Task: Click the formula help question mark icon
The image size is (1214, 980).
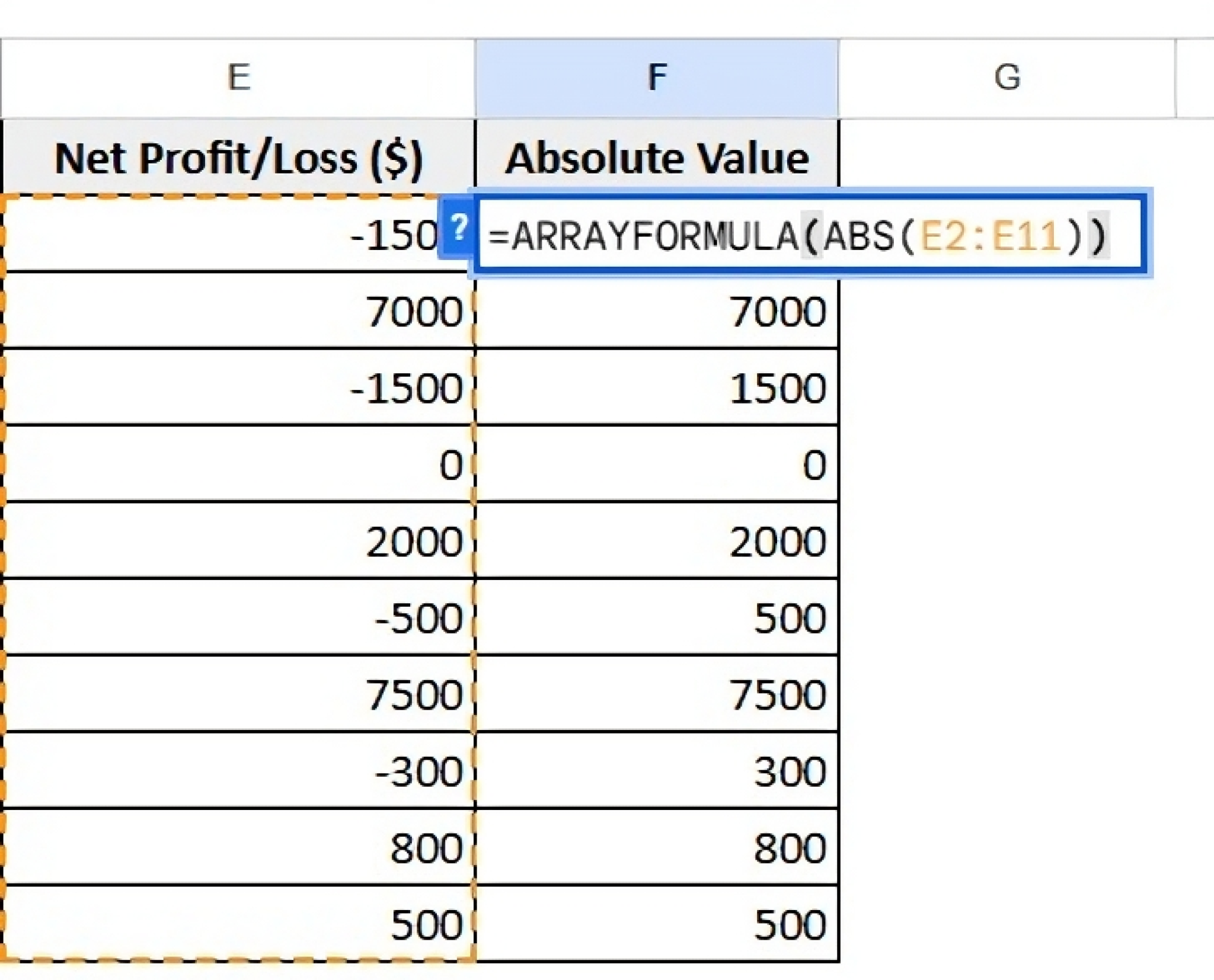Action: (458, 228)
